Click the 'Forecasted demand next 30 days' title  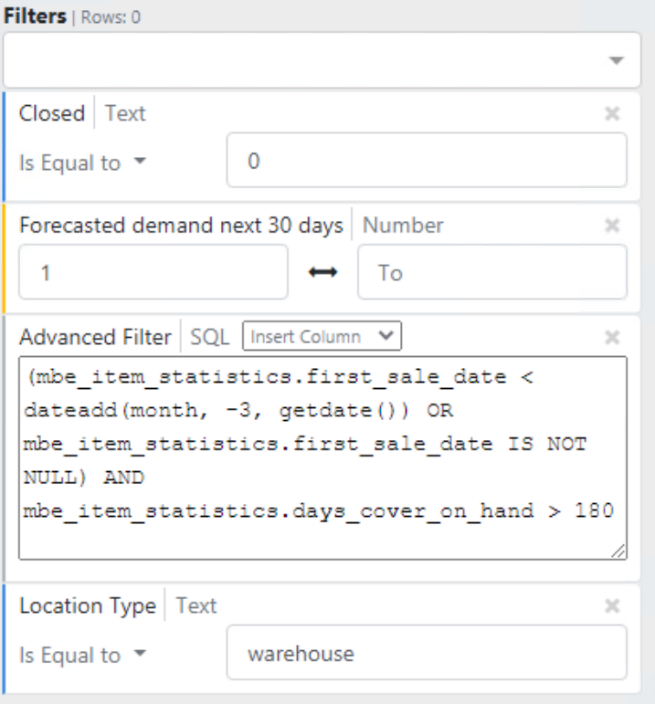pos(180,226)
